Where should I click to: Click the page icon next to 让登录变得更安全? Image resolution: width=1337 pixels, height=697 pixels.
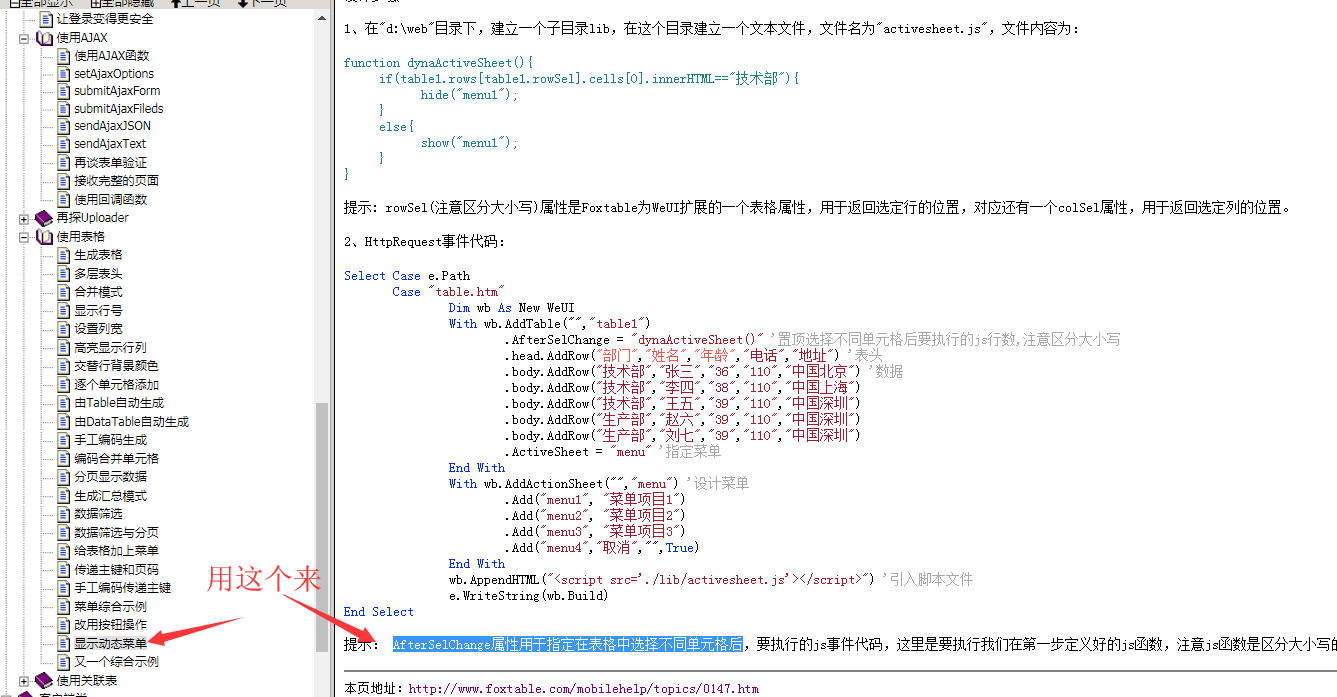46,19
